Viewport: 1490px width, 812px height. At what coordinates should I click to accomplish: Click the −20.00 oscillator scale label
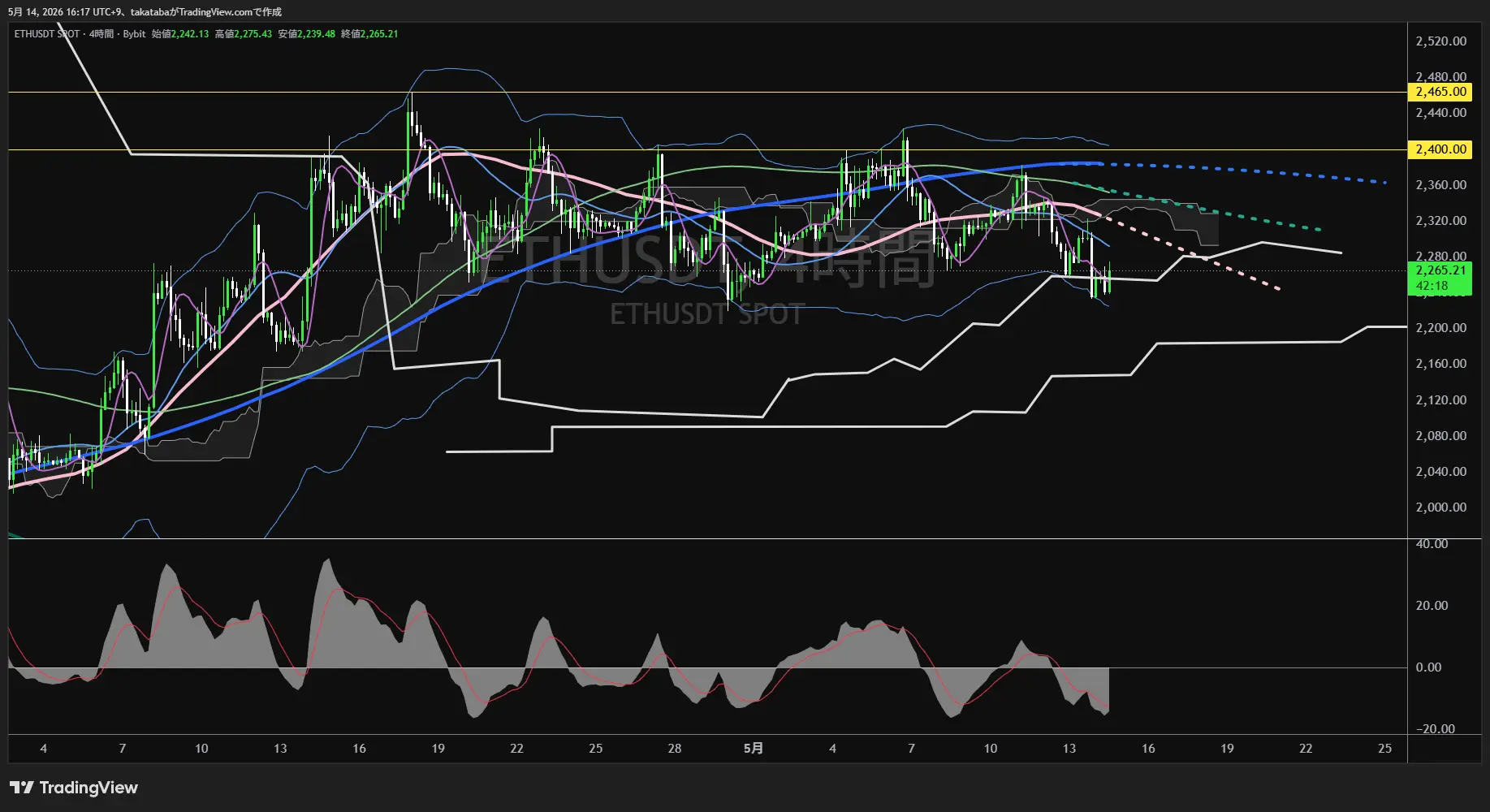click(1435, 729)
